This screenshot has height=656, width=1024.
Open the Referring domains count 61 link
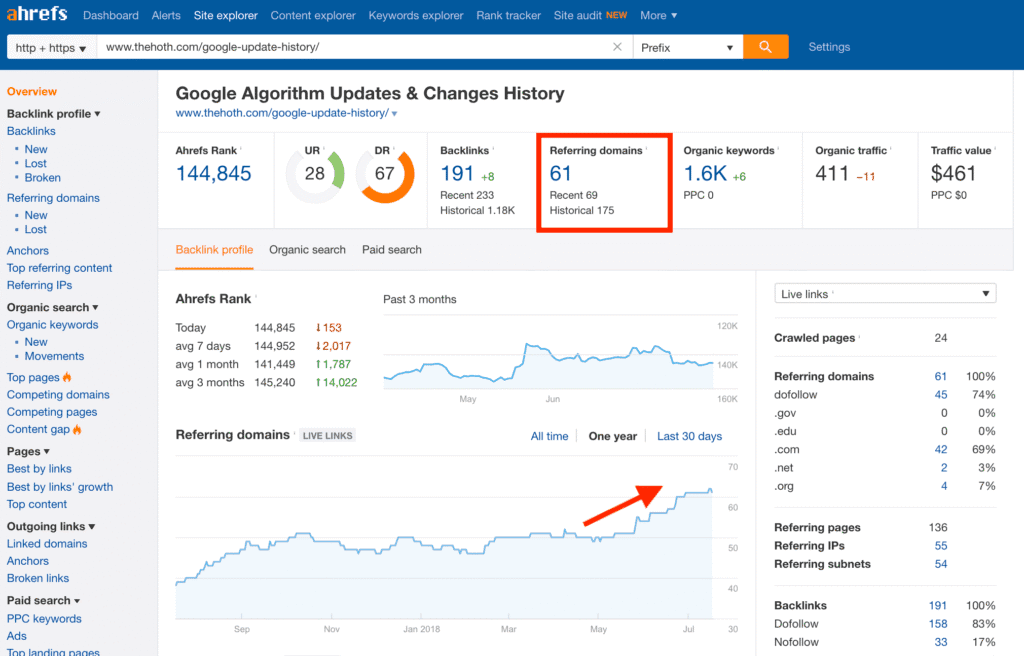pos(560,170)
